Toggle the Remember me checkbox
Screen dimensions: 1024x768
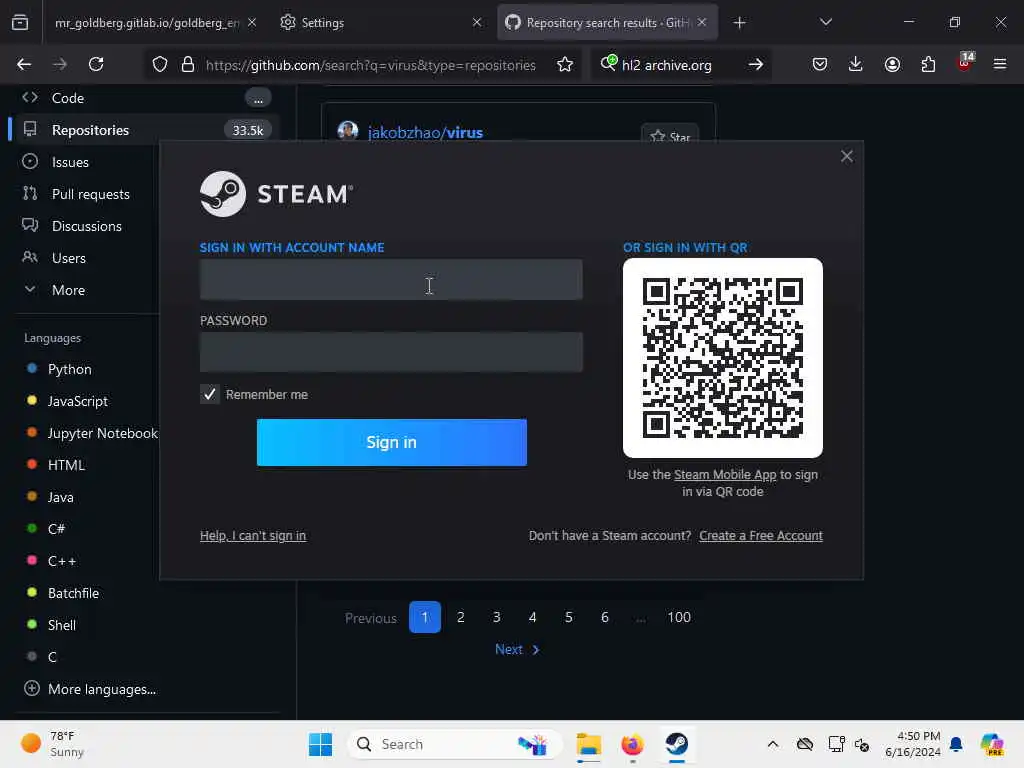pyautogui.click(x=210, y=394)
